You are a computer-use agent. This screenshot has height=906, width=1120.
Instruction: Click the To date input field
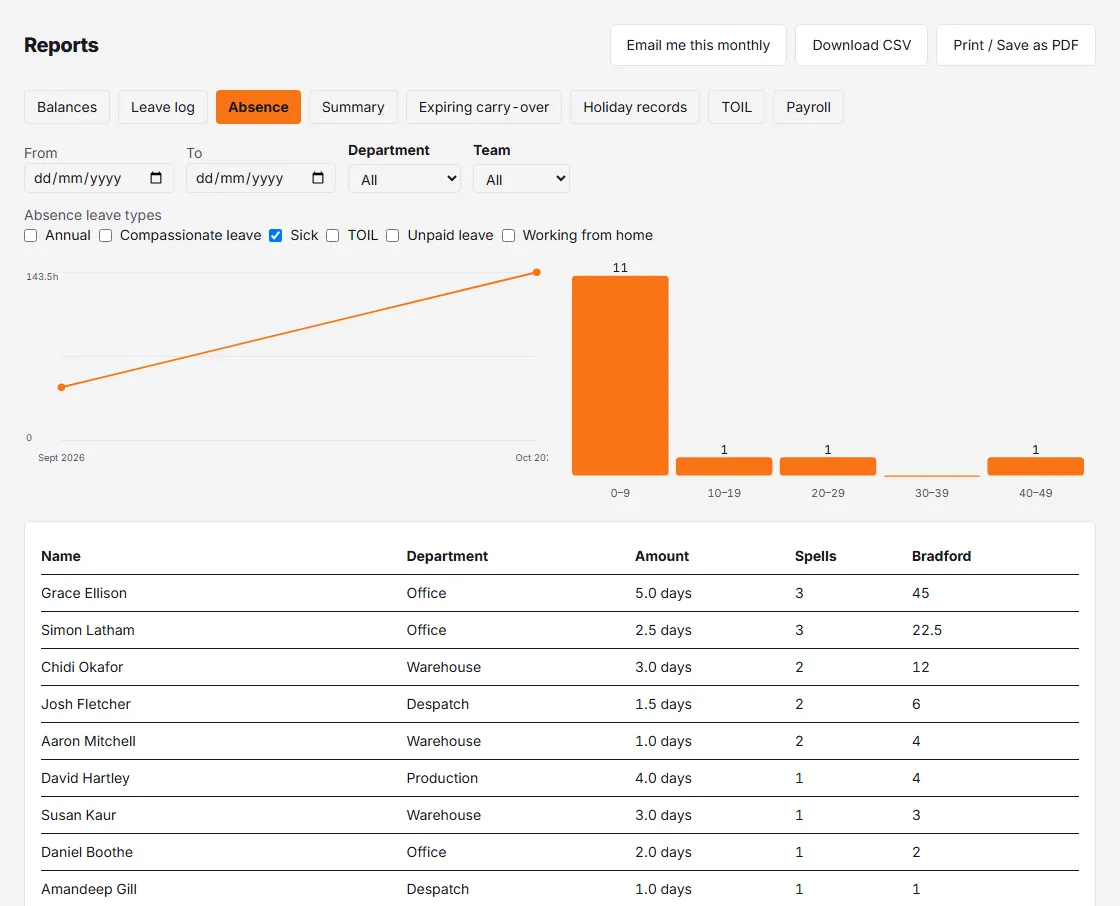(x=261, y=178)
